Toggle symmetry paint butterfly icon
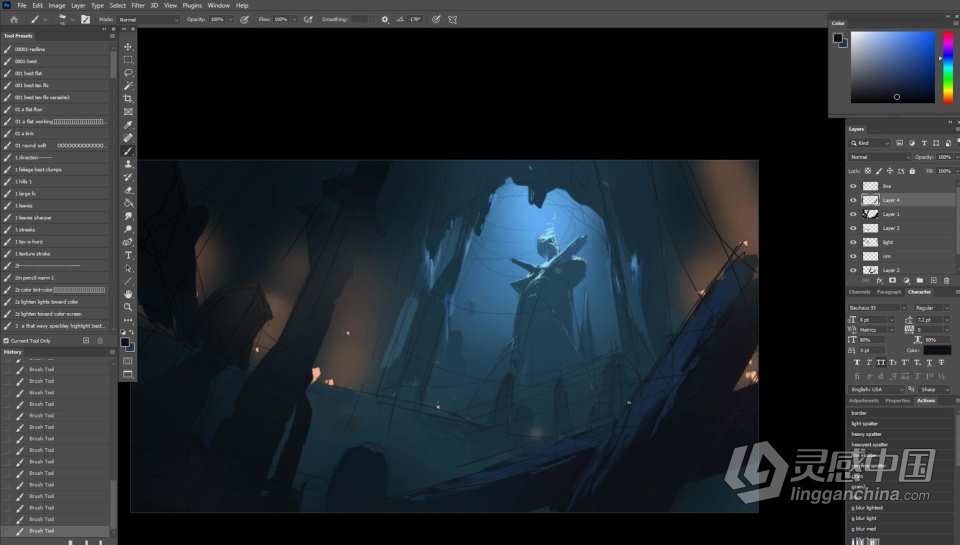960x545 pixels. (452, 20)
